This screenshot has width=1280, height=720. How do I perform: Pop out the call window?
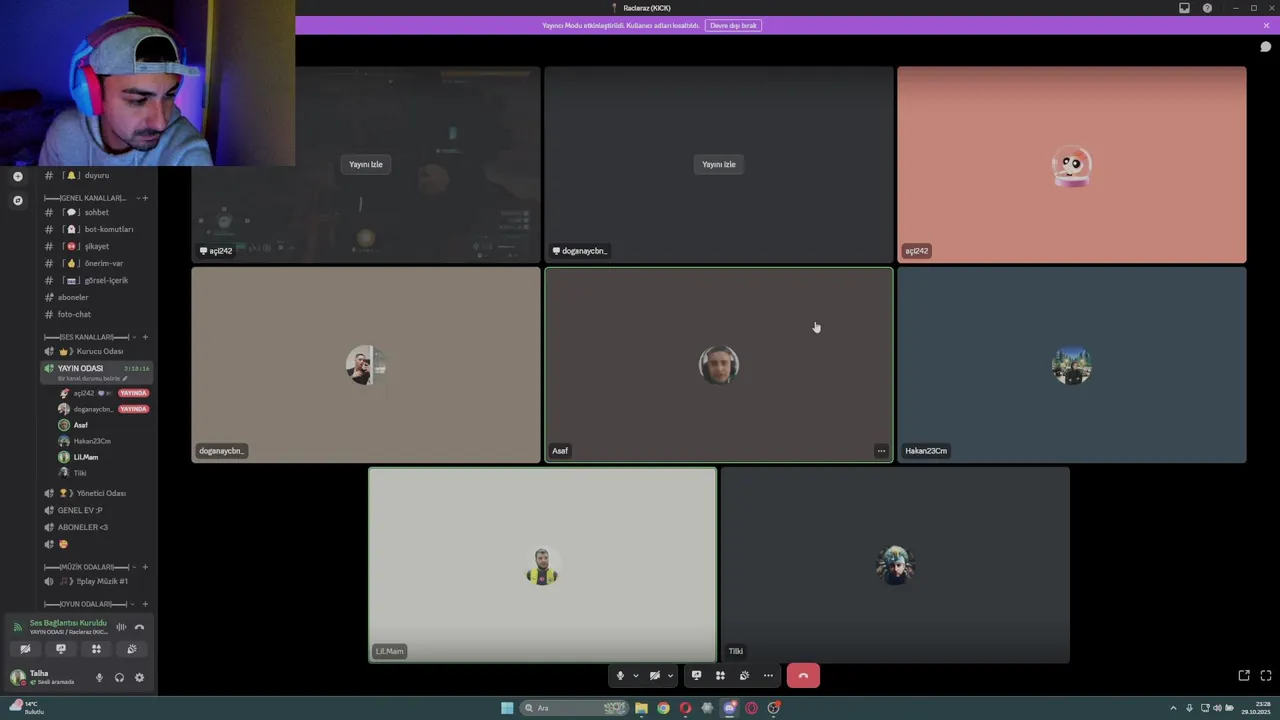1244,676
